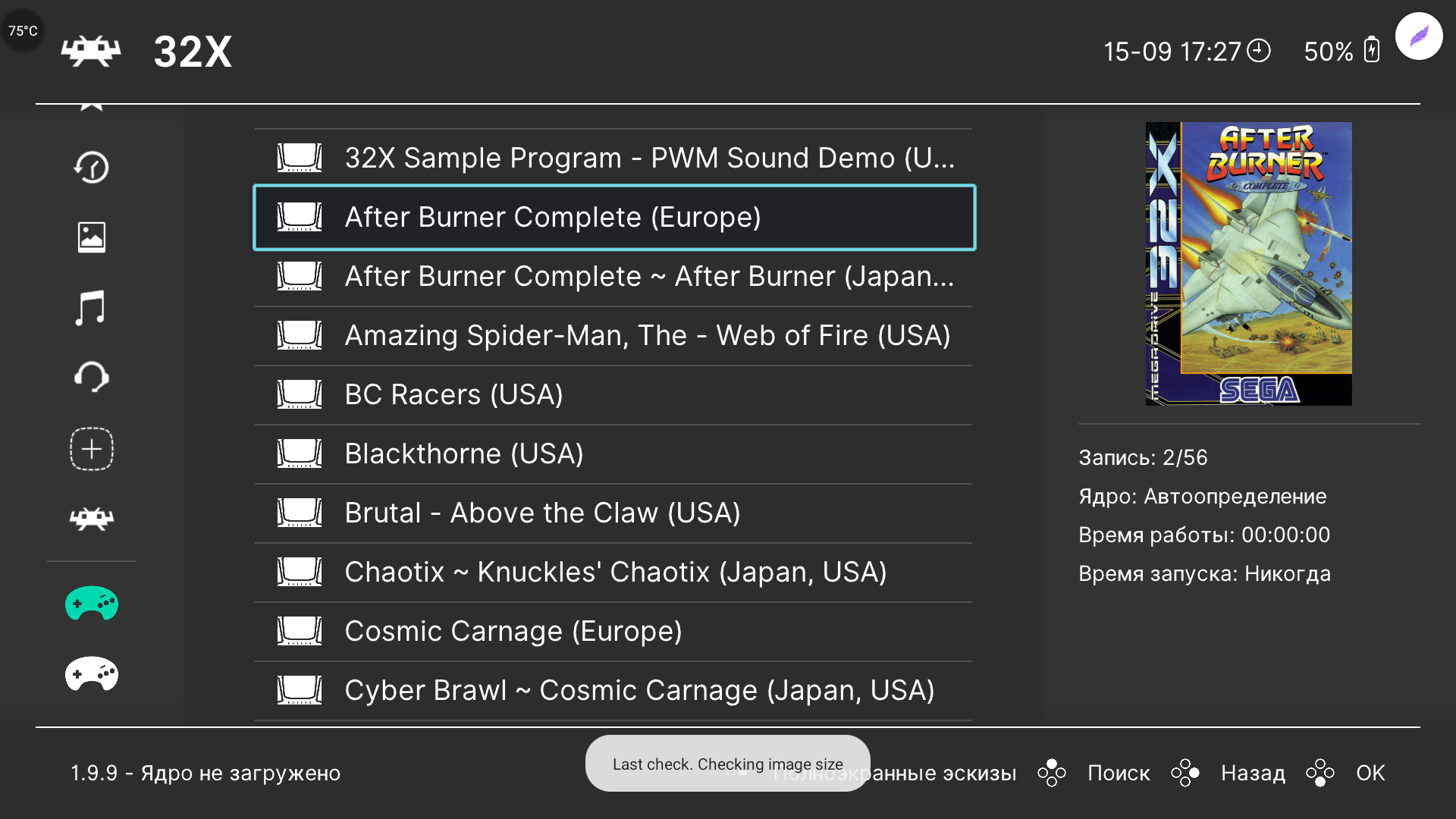
Task: Click the Назад label
Action: (1253, 773)
